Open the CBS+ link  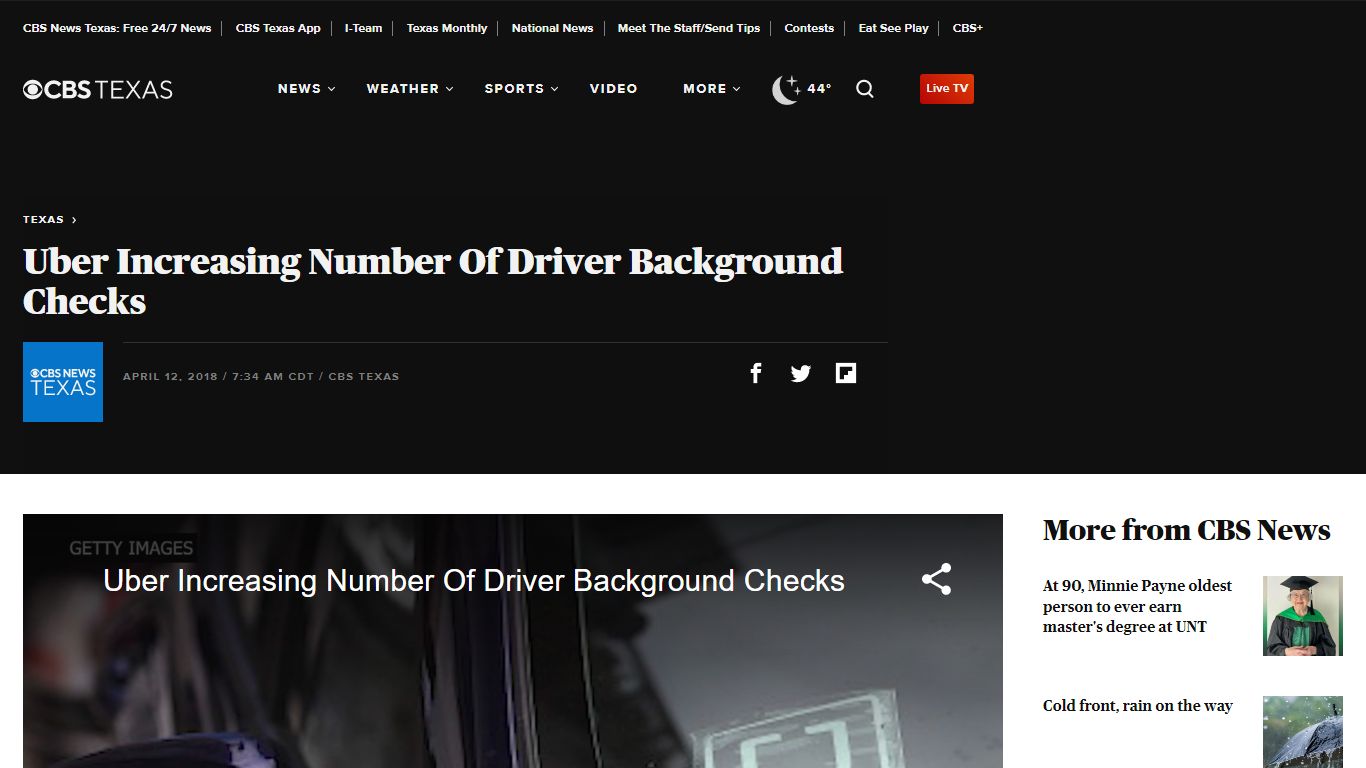point(968,28)
